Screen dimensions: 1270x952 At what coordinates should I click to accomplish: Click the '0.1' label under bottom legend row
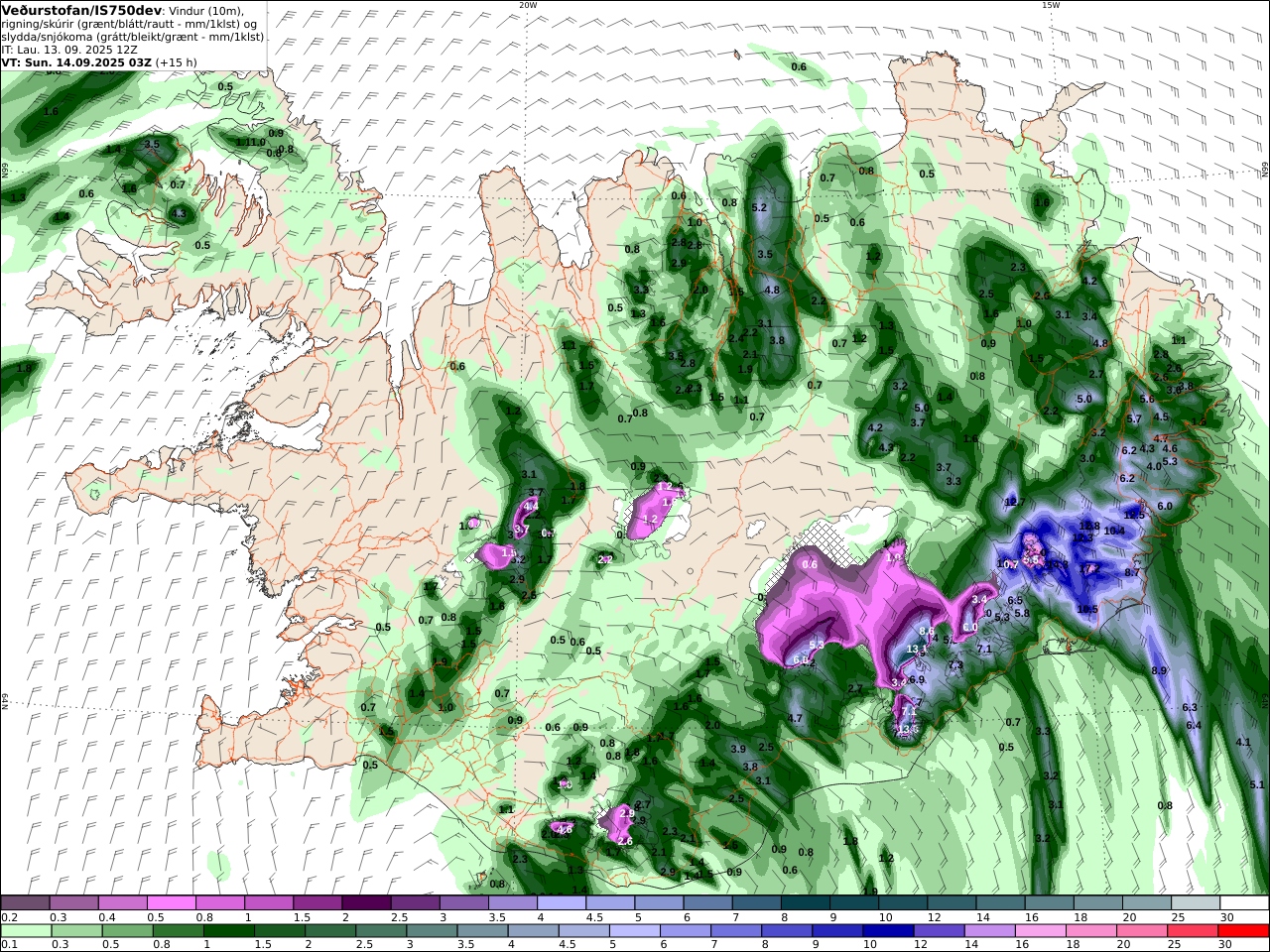7,945
